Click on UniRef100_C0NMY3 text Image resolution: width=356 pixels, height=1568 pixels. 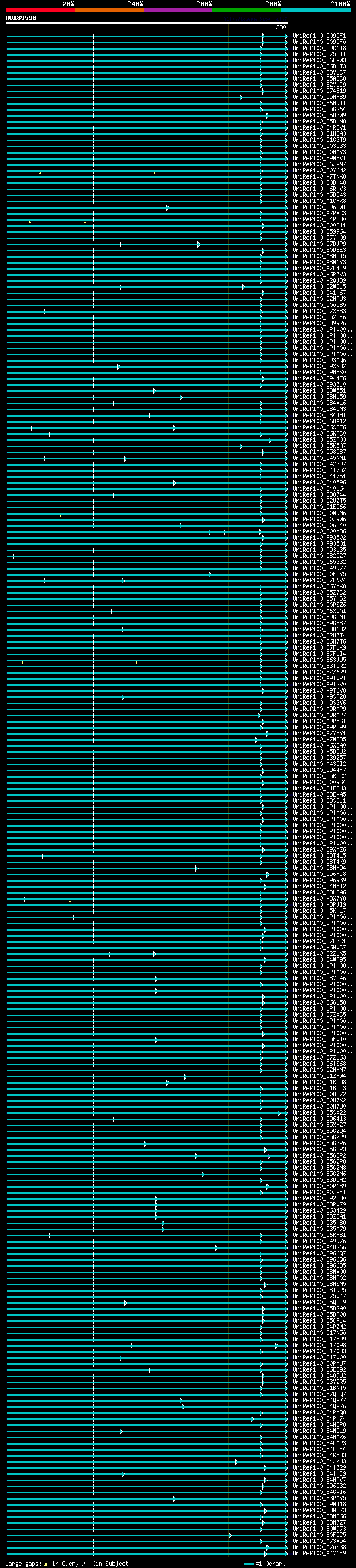click(x=319, y=152)
